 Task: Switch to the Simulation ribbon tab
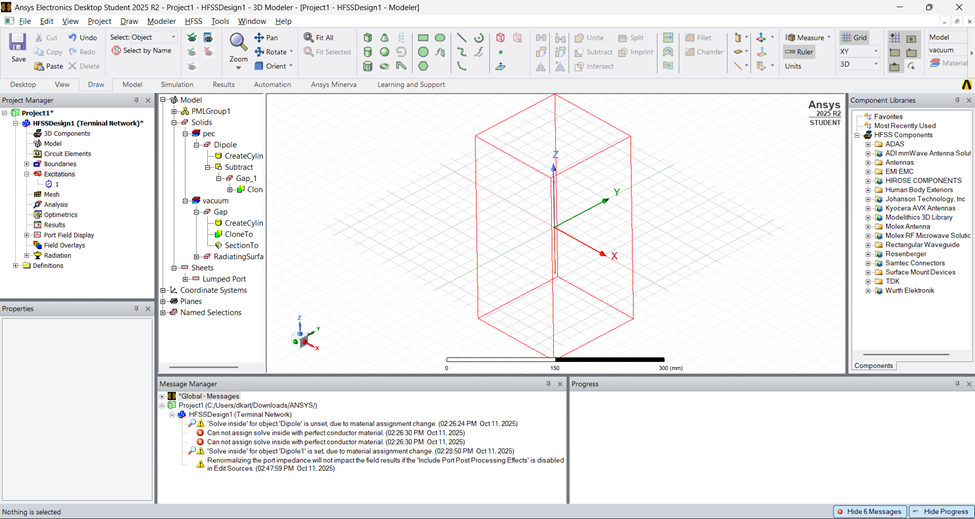click(x=177, y=85)
